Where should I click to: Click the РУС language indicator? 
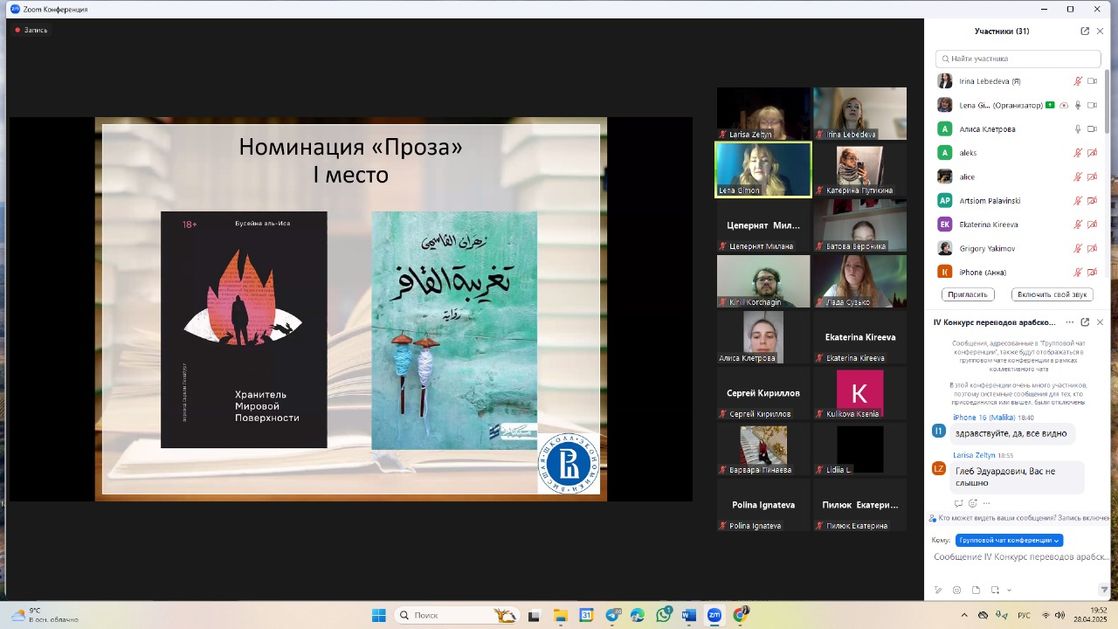point(1024,615)
